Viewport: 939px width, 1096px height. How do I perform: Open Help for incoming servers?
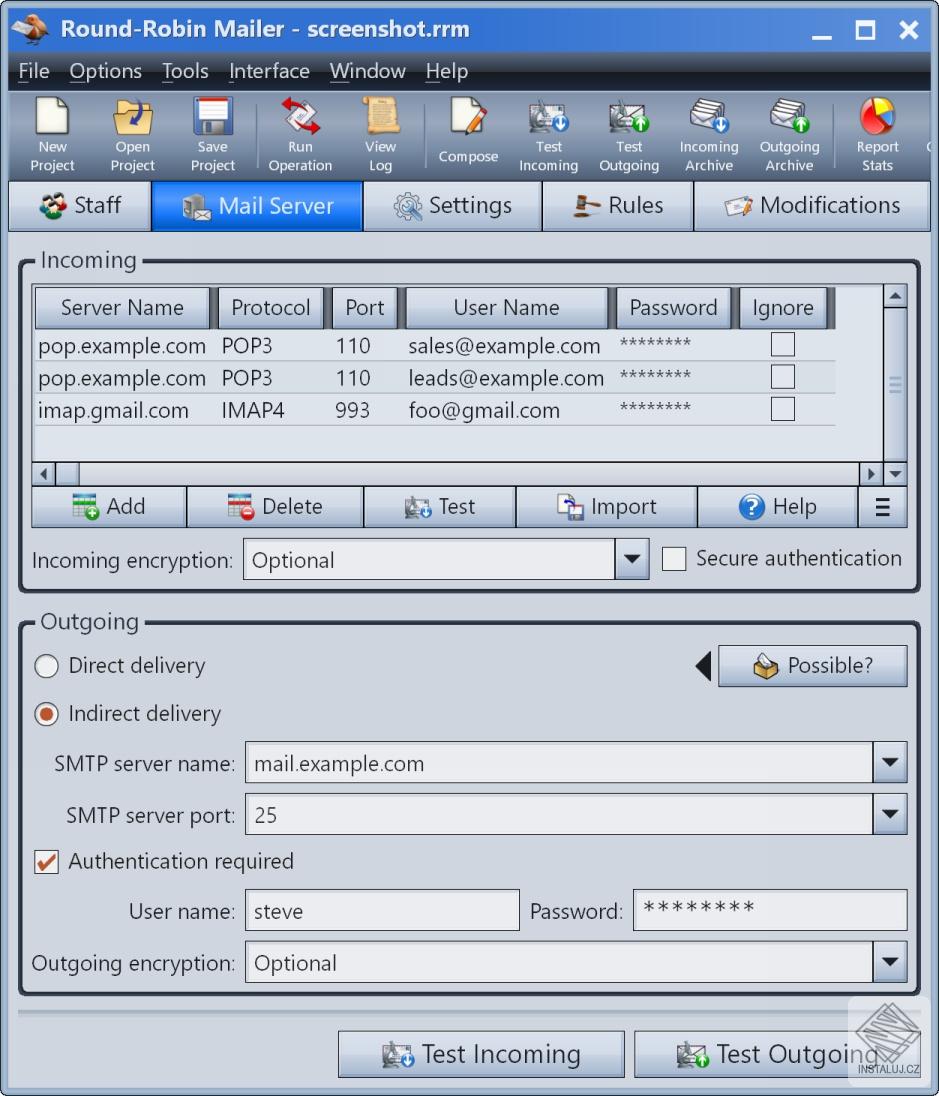click(777, 507)
